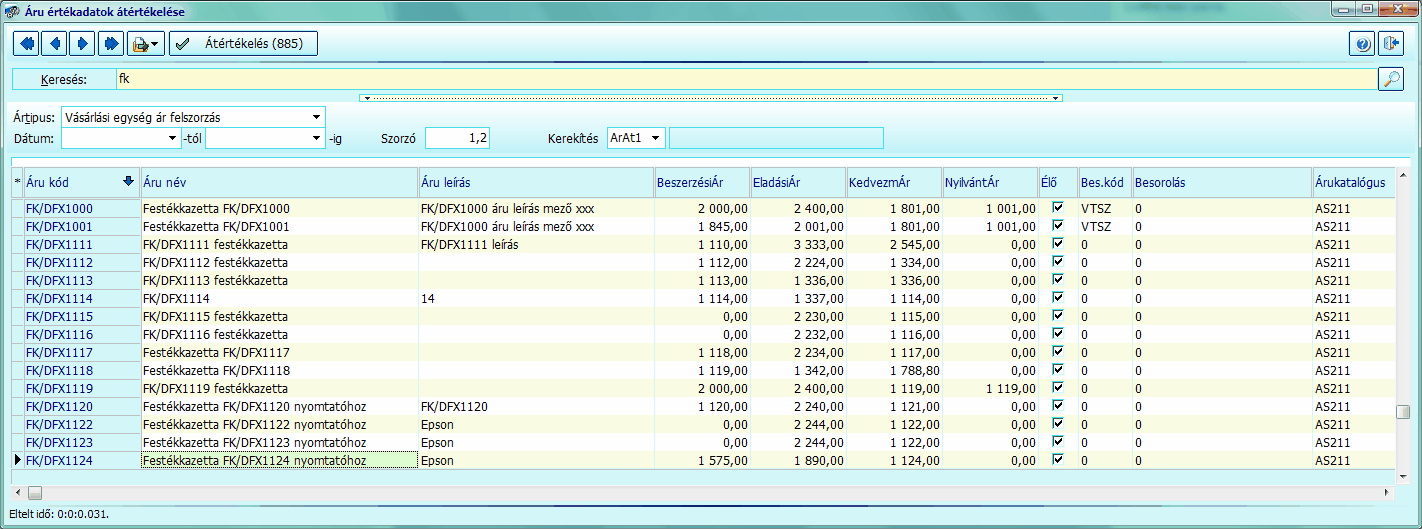Click the Besorolás column header
This screenshot has width=1422, height=529.
(1221, 182)
